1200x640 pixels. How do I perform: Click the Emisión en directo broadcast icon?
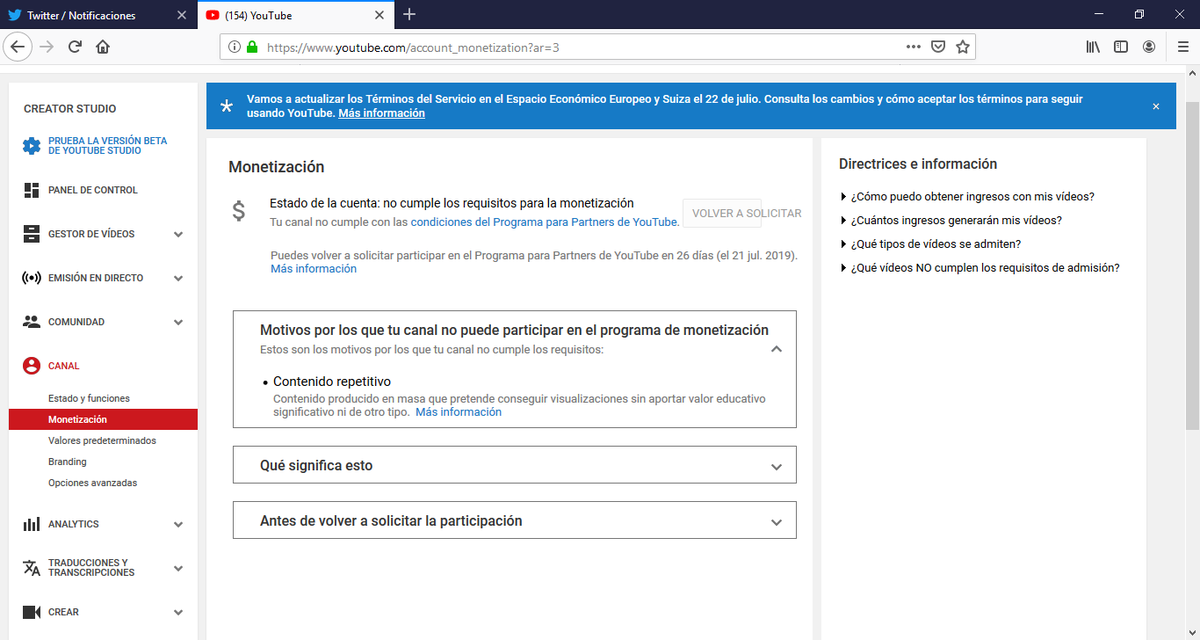31,278
